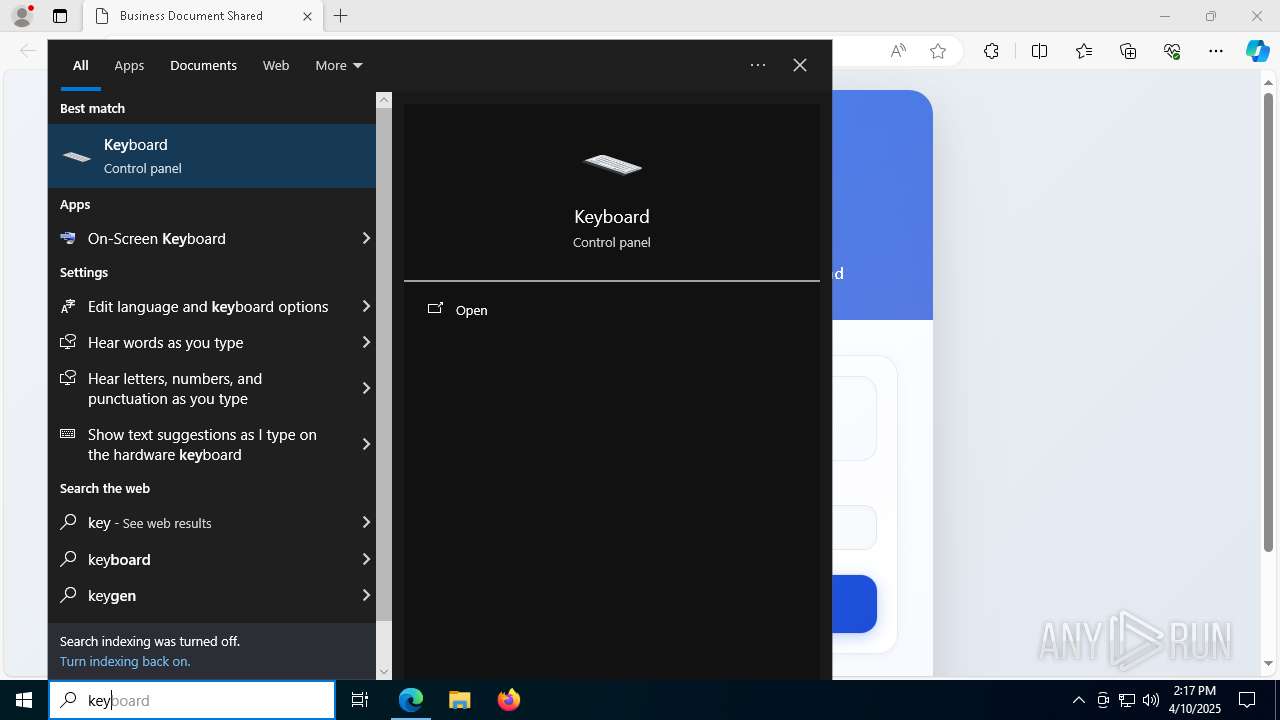Expand Edit language and keyboard options details
Screen dimensions: 1280x720
click(x=366, y=307)
